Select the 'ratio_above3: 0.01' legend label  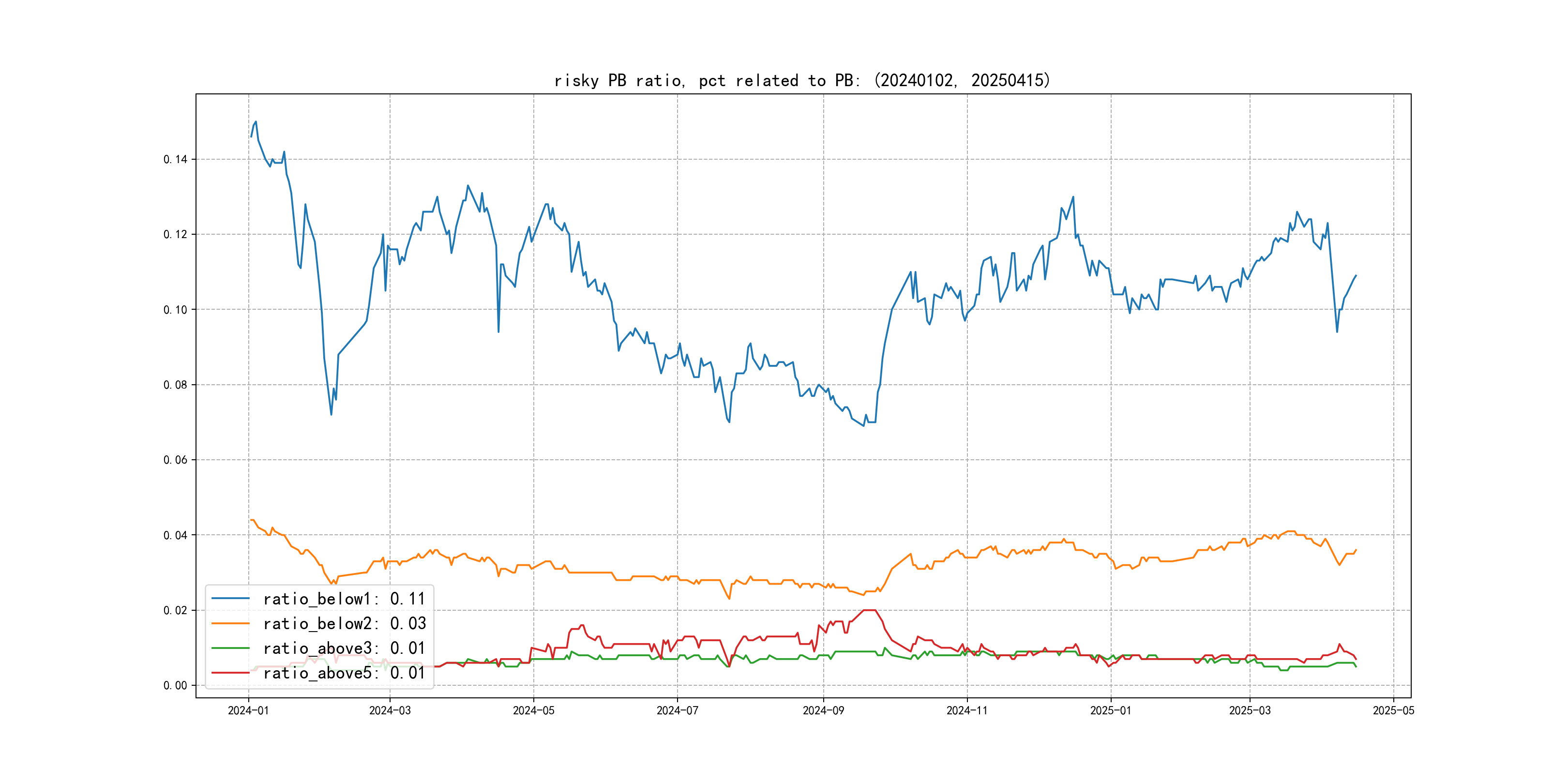(344, 648)
